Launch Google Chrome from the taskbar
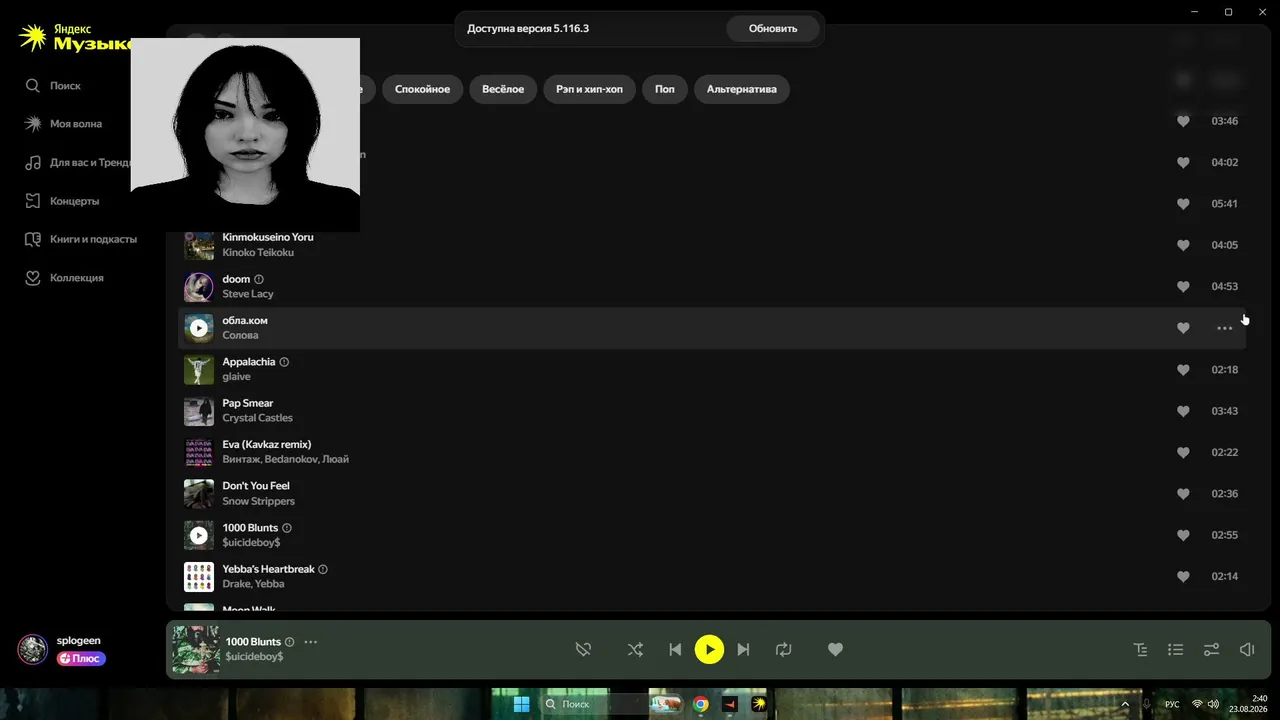 701,704
